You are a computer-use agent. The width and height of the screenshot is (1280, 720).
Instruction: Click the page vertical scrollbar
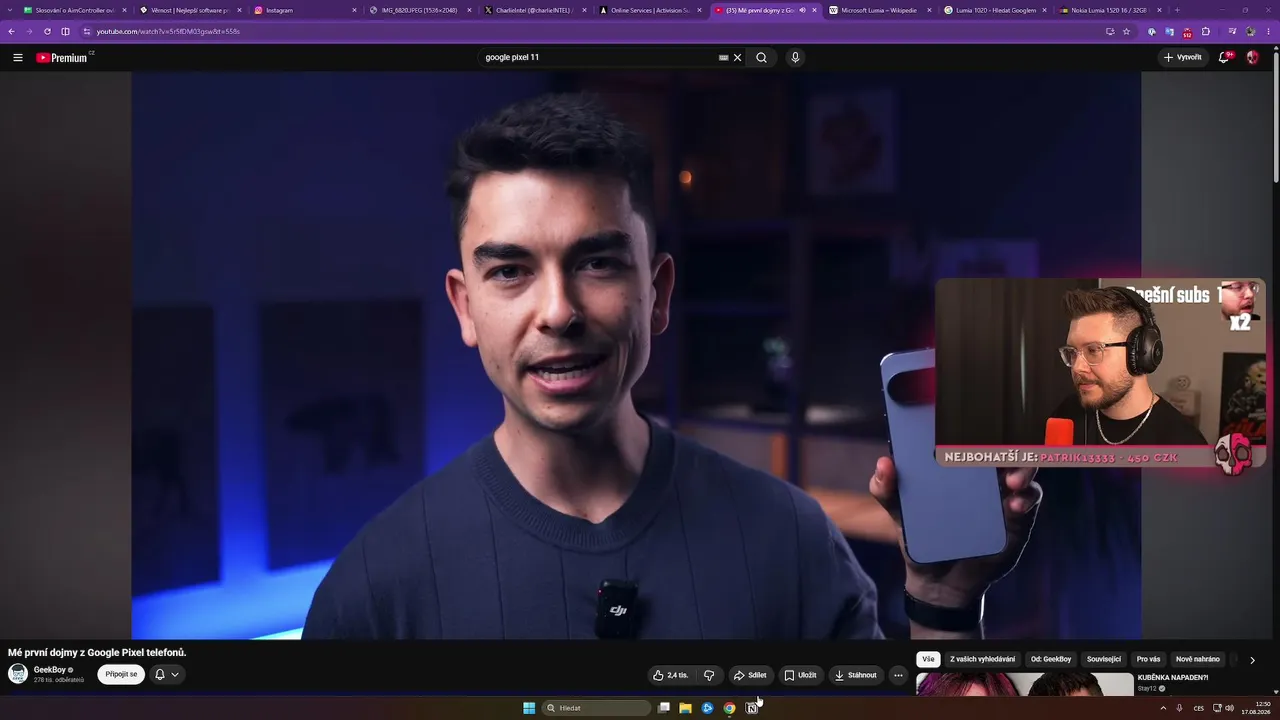pos(1276,115)
